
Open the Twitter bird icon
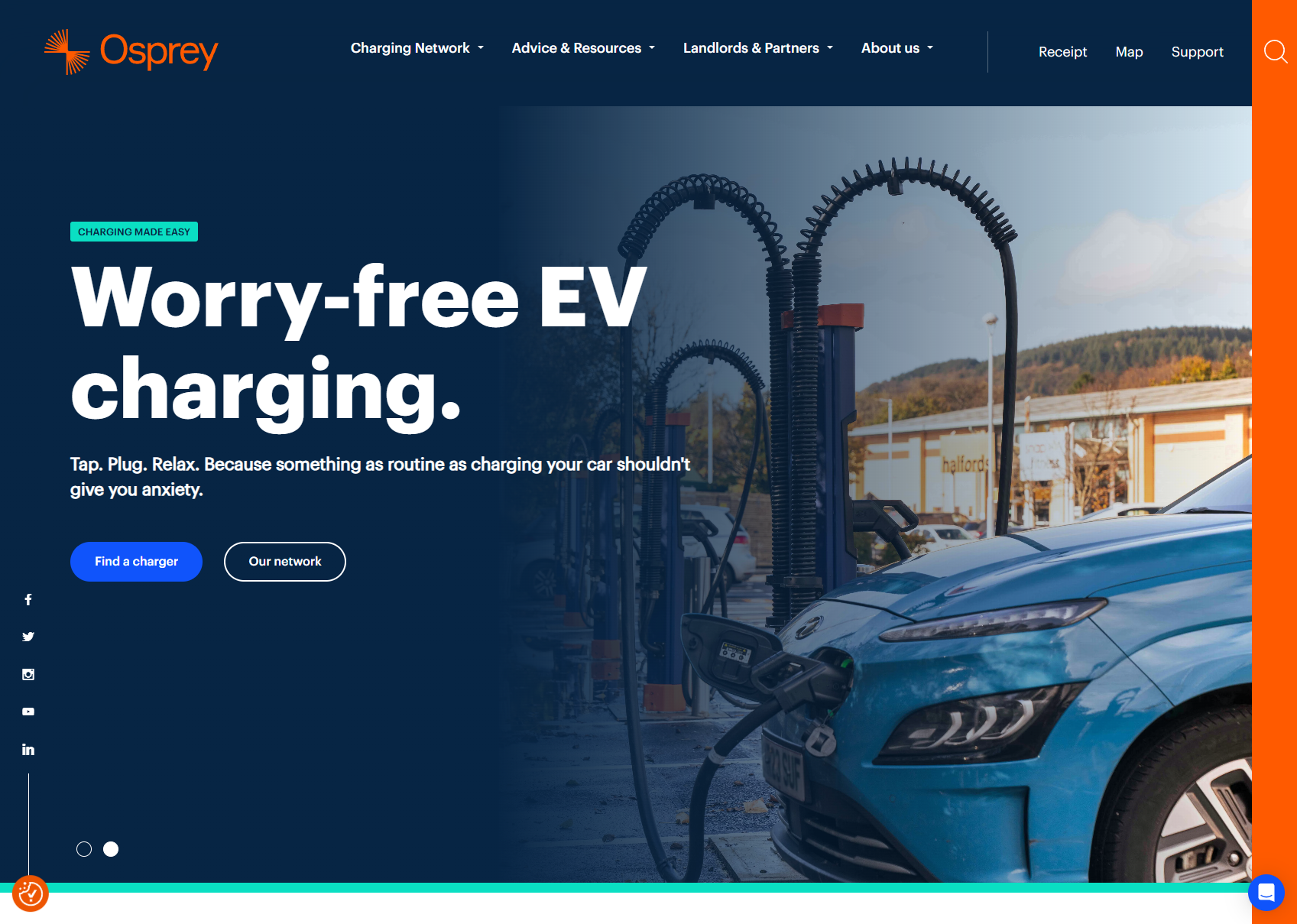click(28, 637)
